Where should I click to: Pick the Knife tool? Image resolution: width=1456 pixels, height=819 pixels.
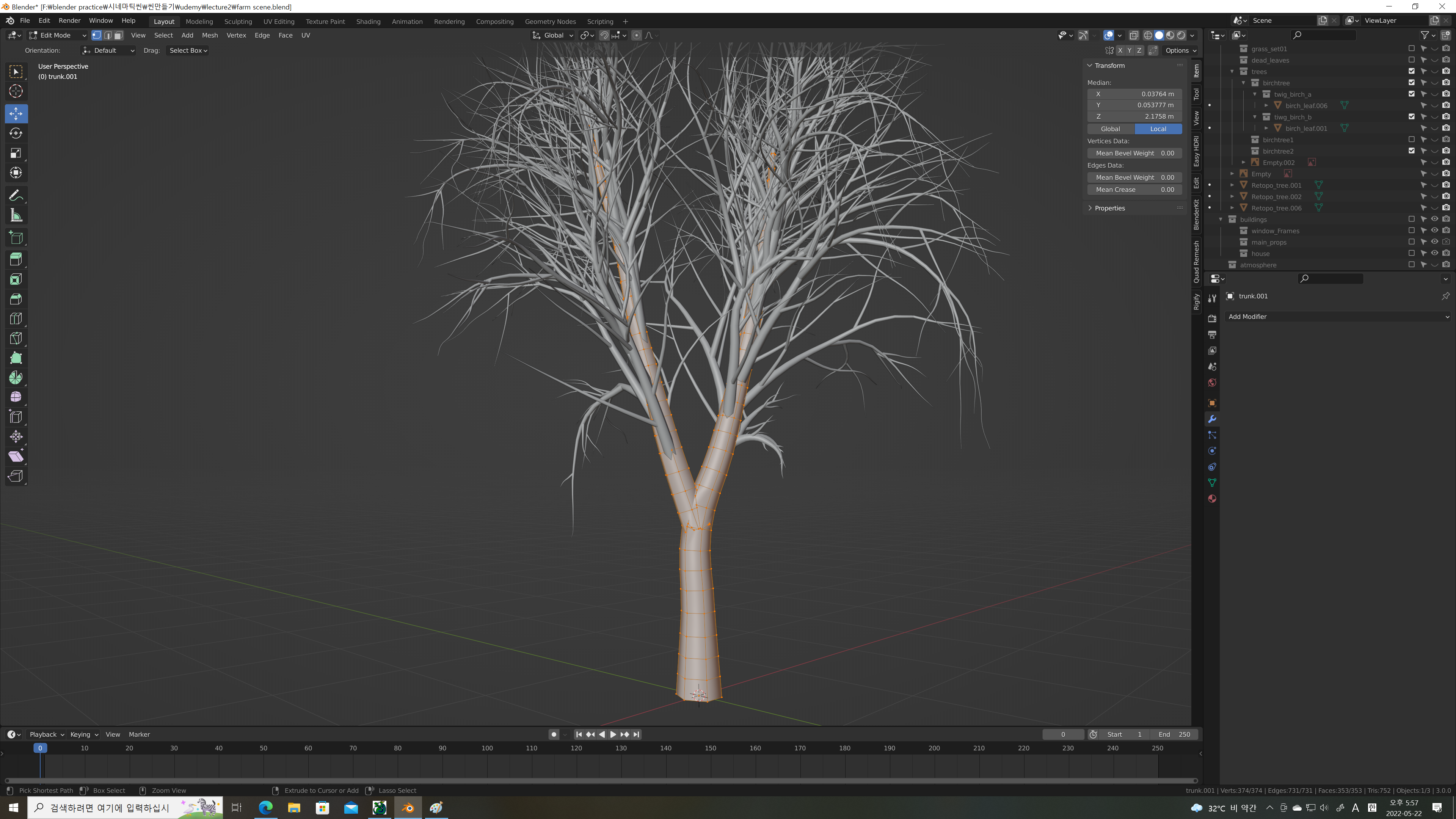(16, 338)
